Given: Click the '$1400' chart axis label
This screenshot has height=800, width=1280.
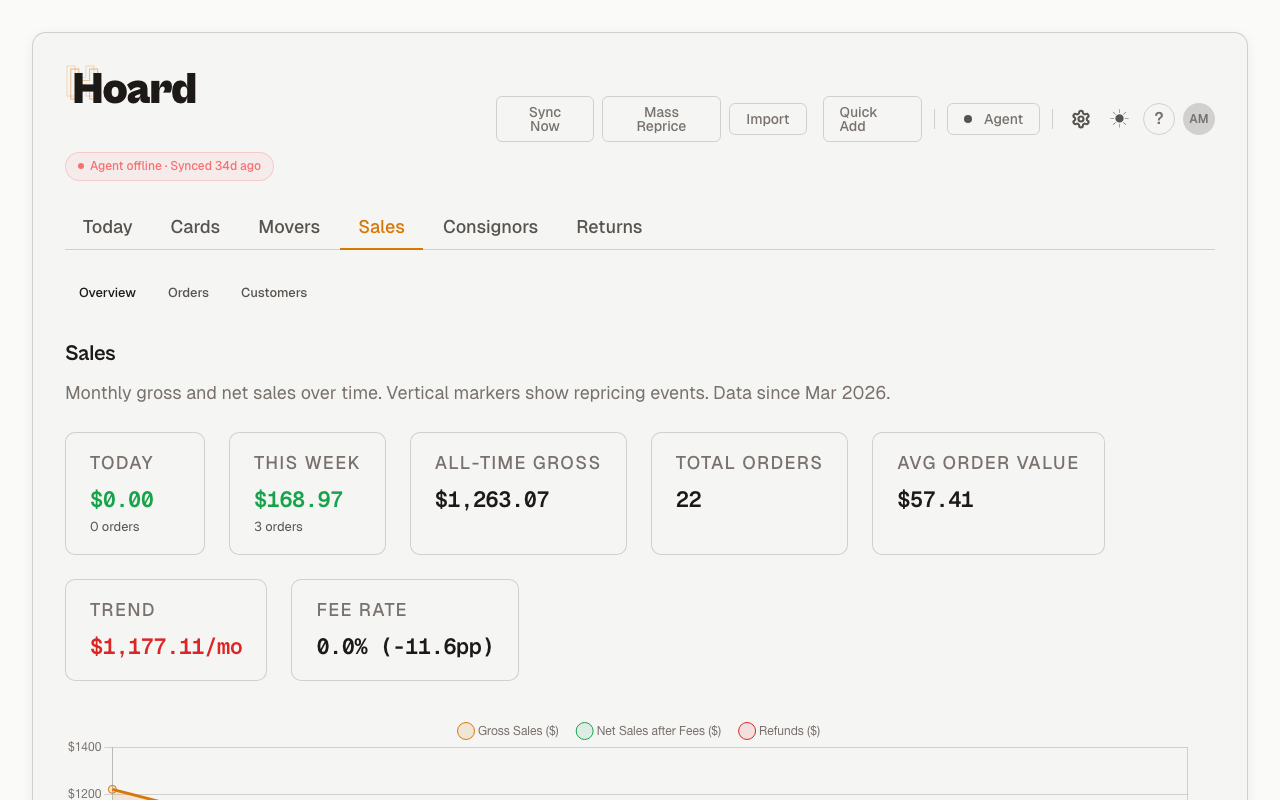Looking at the screenshot, I should [85, 747].
